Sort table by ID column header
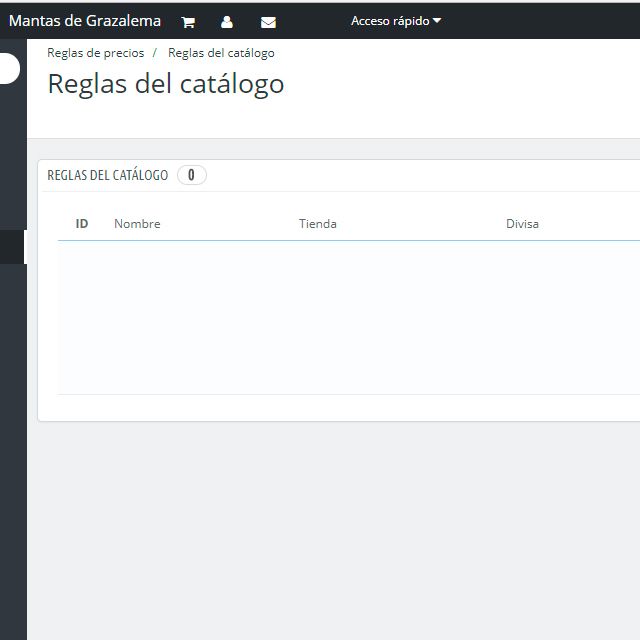Screen dimensions: 640x640 [x=82, y=224]
